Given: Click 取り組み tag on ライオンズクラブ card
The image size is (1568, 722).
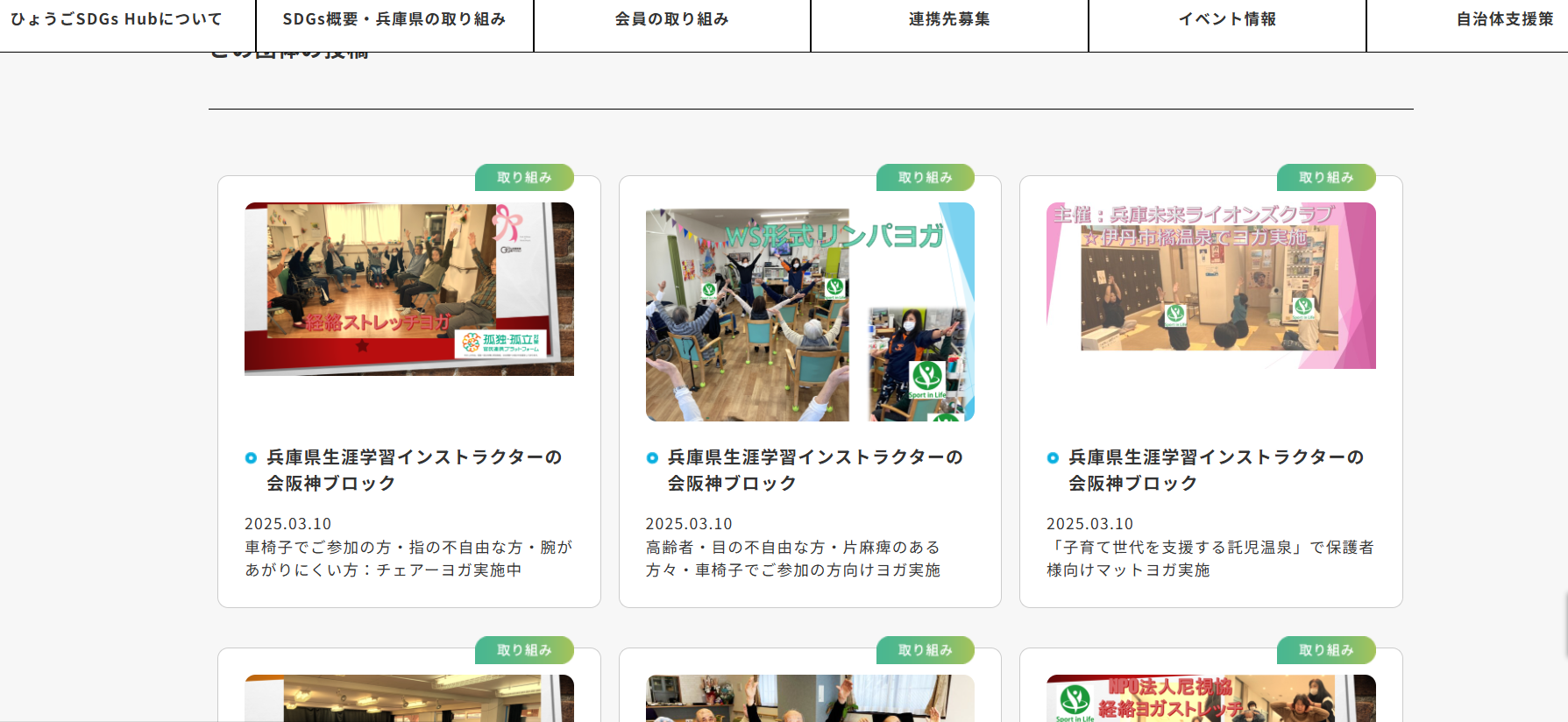Looking at the screenshot, I should pos(1325,178).
